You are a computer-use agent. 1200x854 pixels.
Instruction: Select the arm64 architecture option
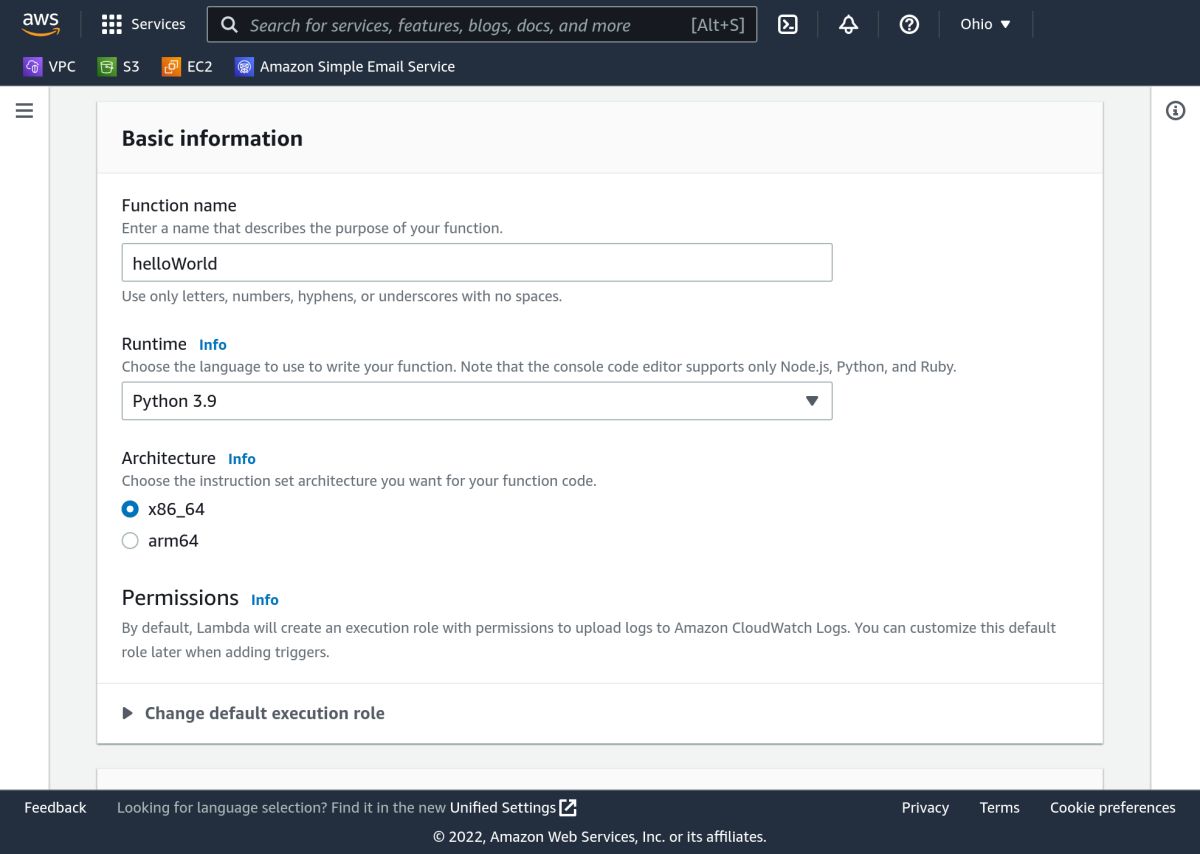130,540
